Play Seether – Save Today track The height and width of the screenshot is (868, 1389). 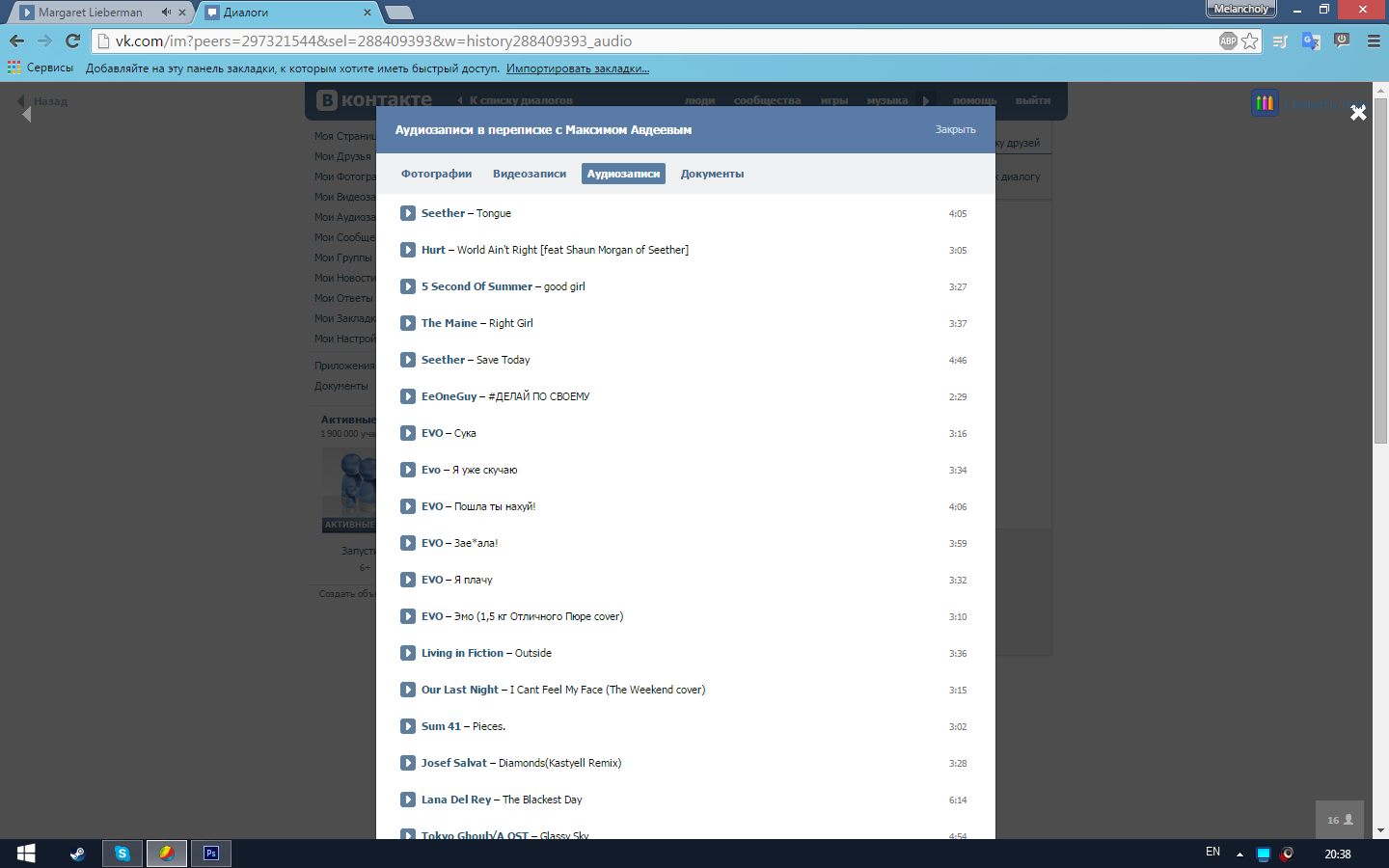click(x=408, y=360)
